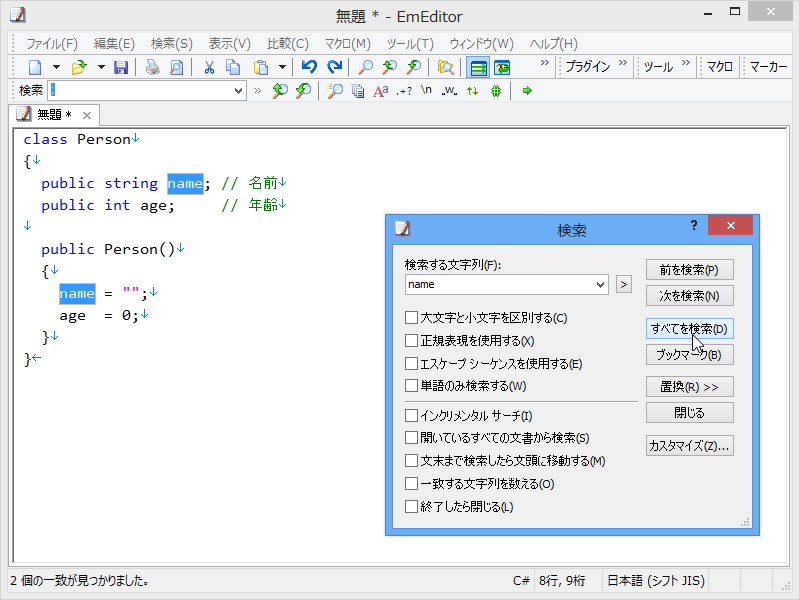Click 前を検索(P) button
The image size is (800, 600).
pos(689,269)
